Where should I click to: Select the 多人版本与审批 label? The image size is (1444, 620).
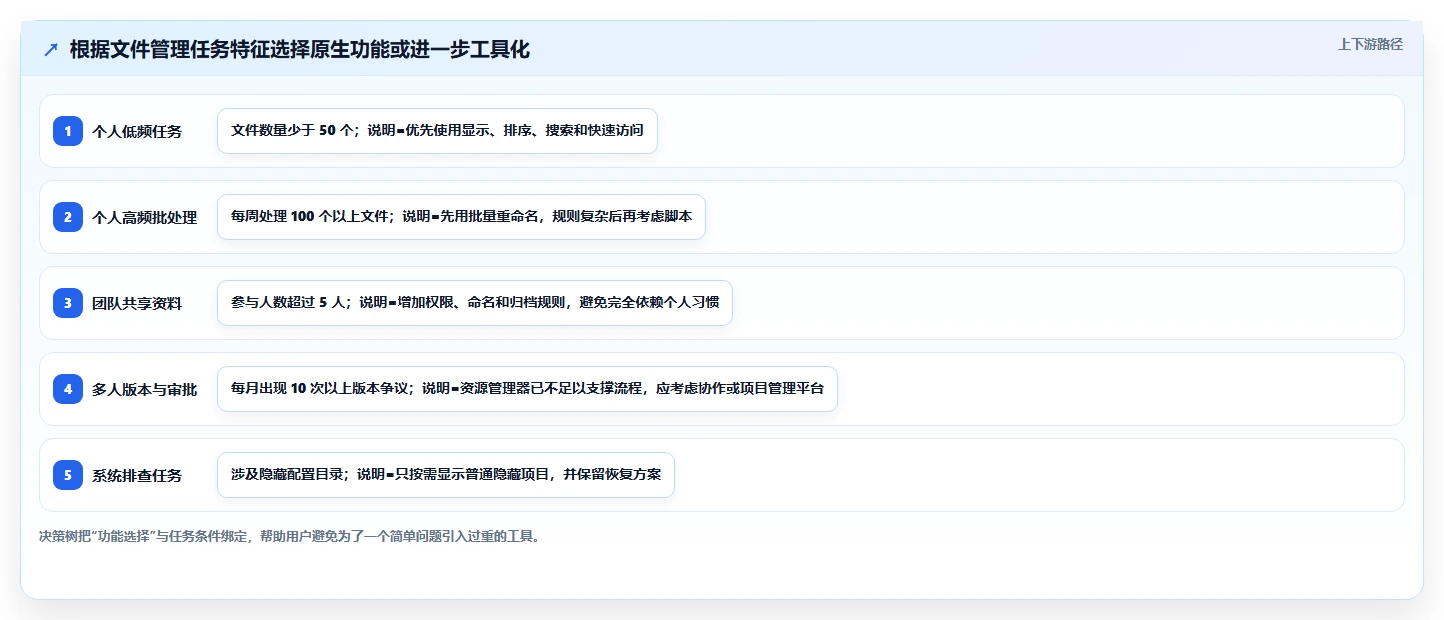click(145, 389)
